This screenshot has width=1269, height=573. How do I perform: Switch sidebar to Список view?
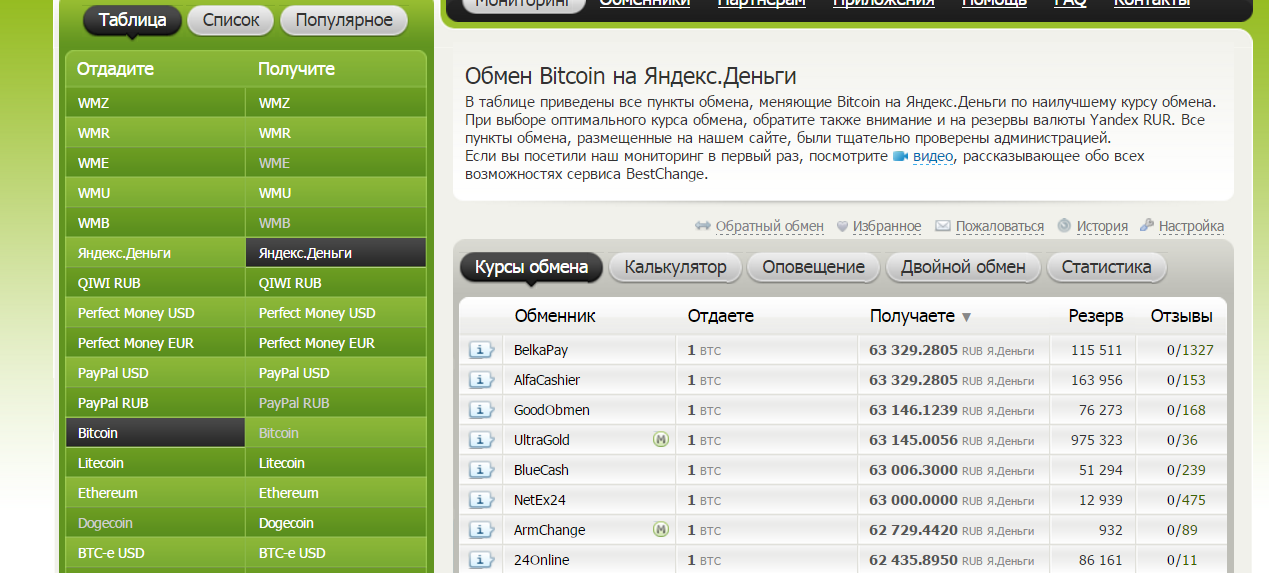(230, 20)
